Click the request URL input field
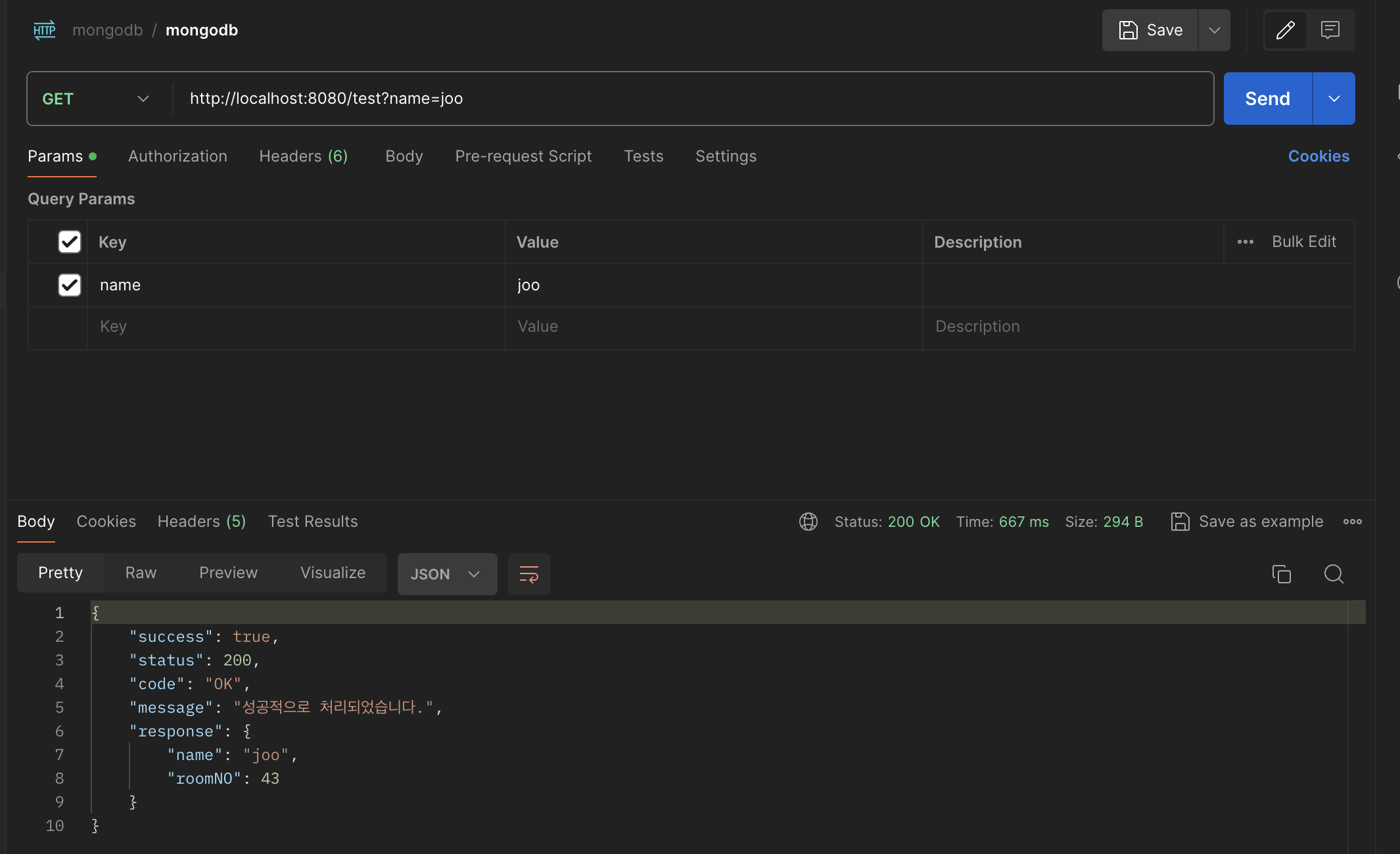 click(690, 99)
